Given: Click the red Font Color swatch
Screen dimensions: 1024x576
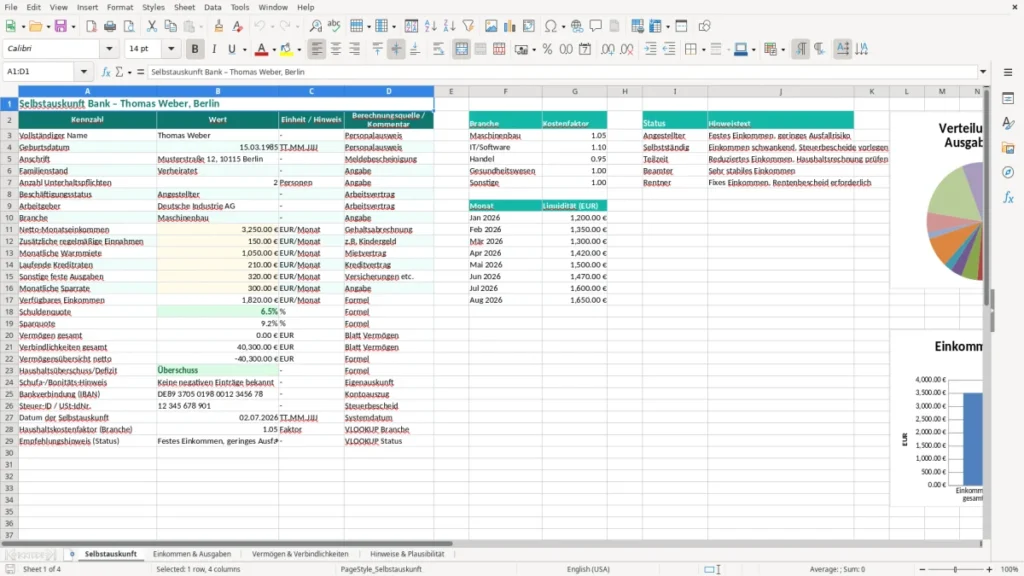Looking at the screenshot, I should [x=261, y=49].
